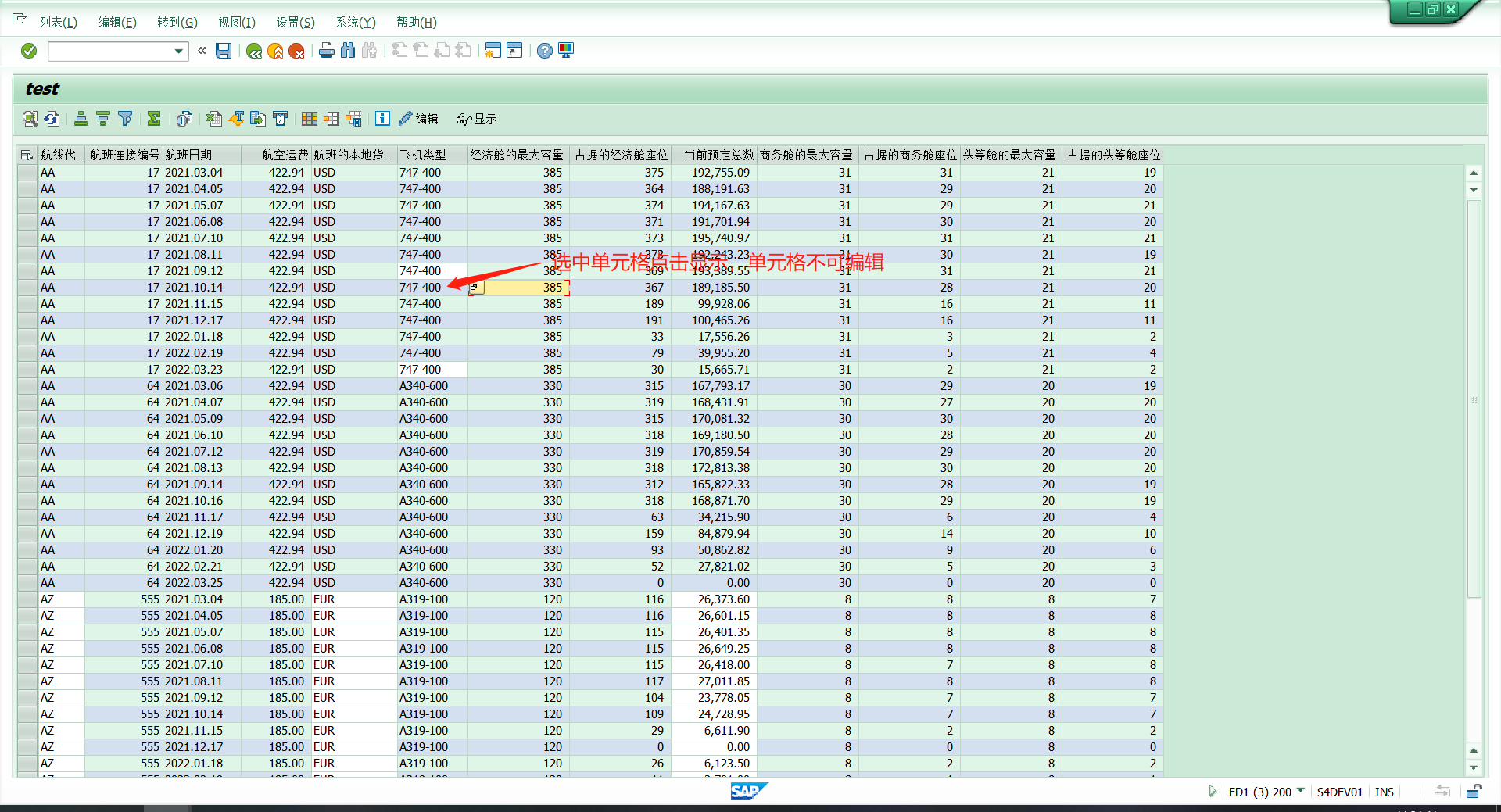Collapse the toolbar with the double-chevron button
Viewport: 1501px width, 812px height.
click(202, 50)
